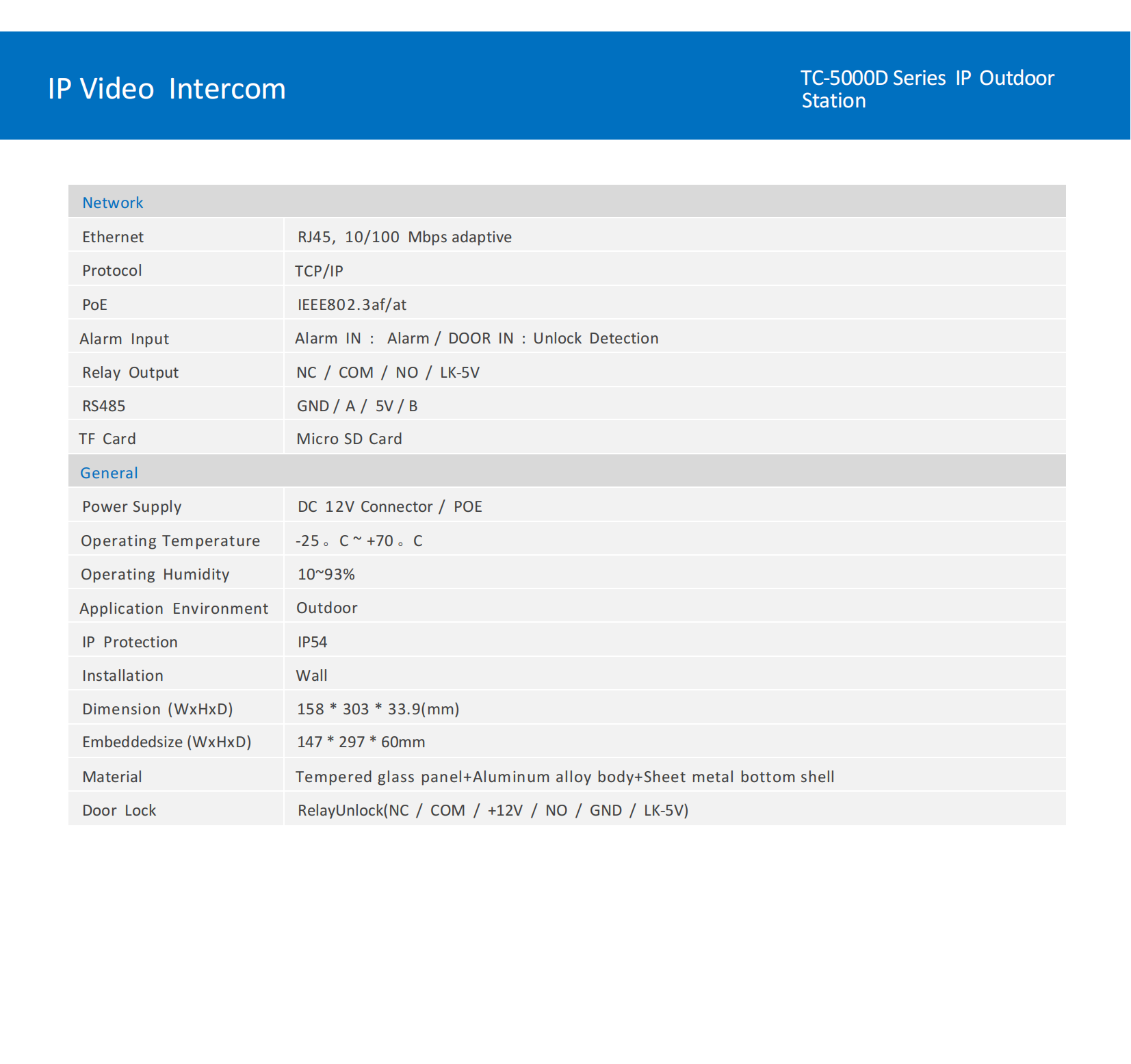Image resolution: width=1131 pixels, height=1064 pixels.
Task: Select the General section header
Action: tap(109, 473)
